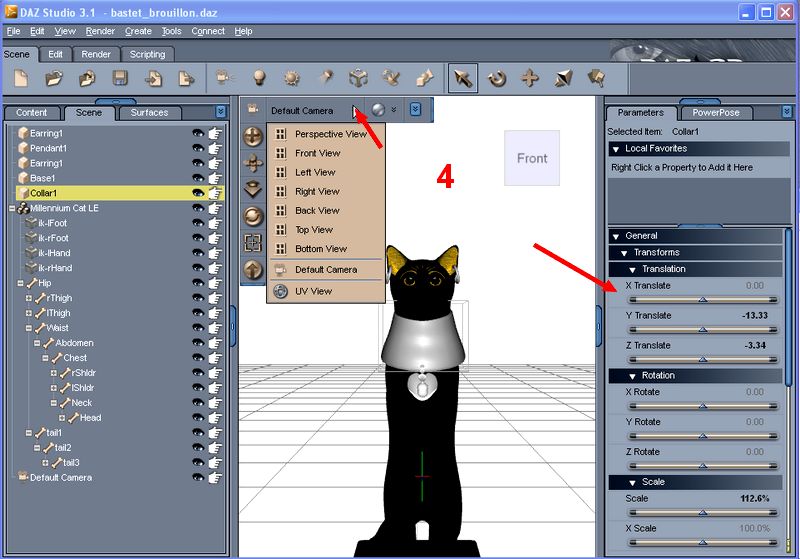Click the up arrow viewport control
The height and width of the screenshot is (559, 800).
coord(253,269)
